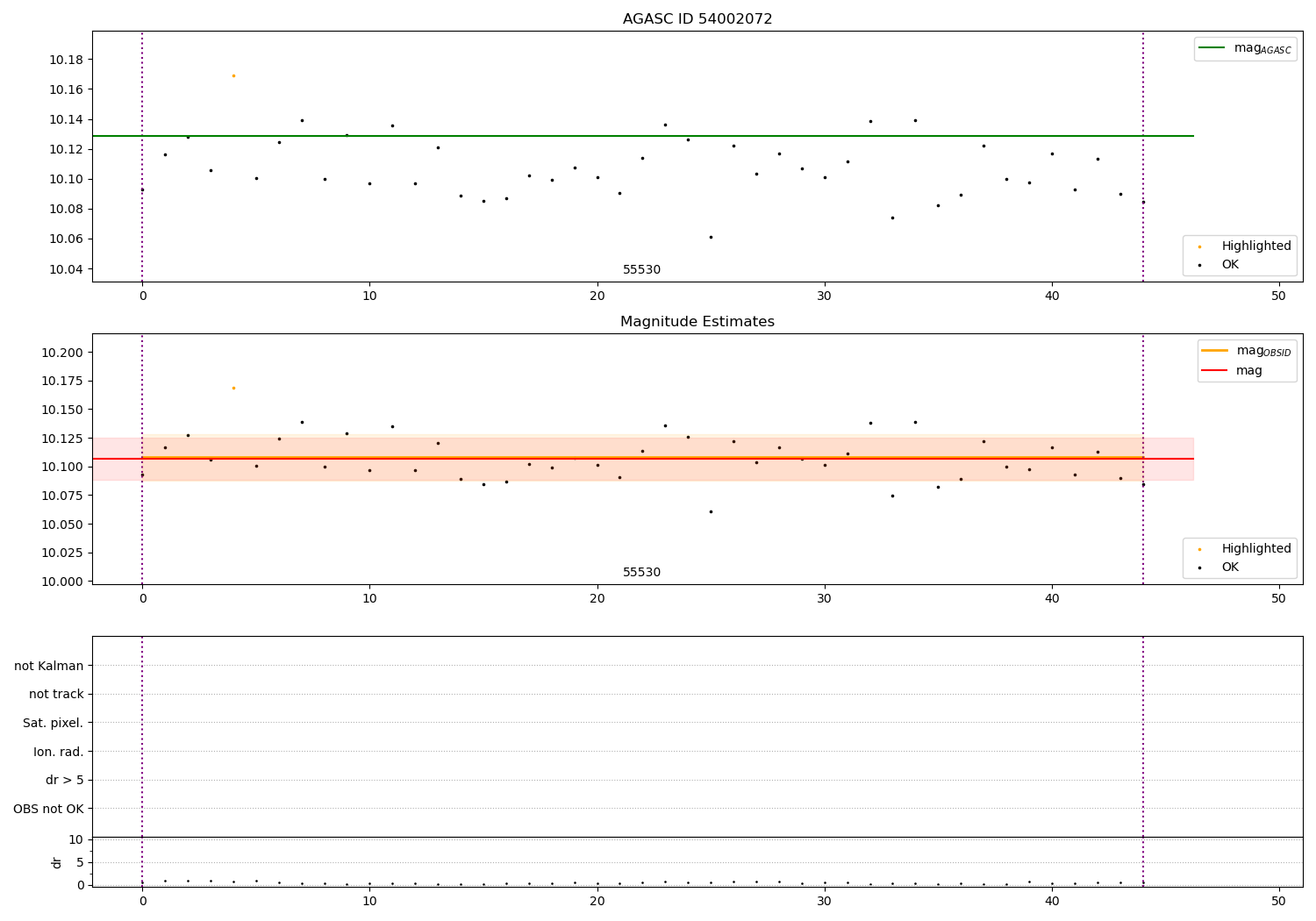Click the '10.100' y-axis tick label
Viewport: 1316px width, 921px height.
click(x=63, y=467)
